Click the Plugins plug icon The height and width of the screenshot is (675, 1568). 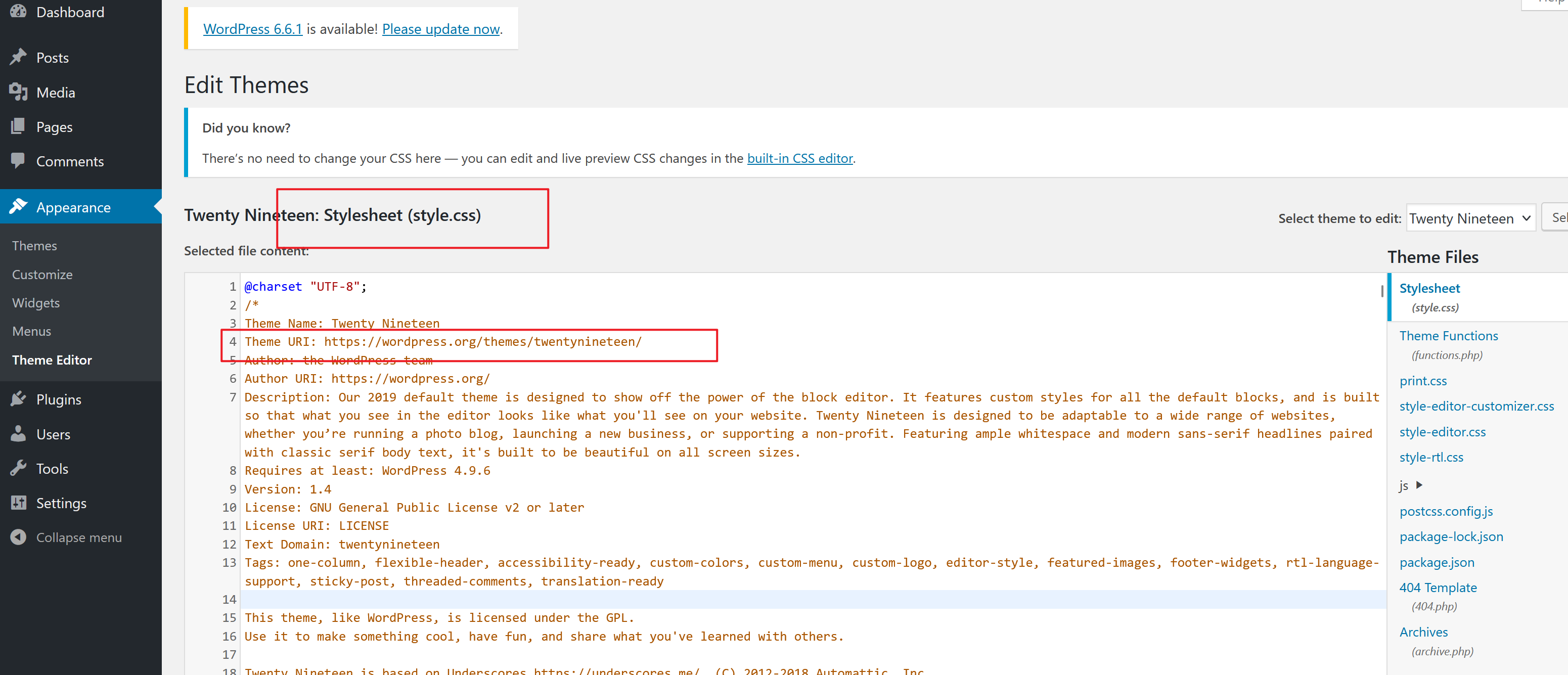tap(18, 398)
